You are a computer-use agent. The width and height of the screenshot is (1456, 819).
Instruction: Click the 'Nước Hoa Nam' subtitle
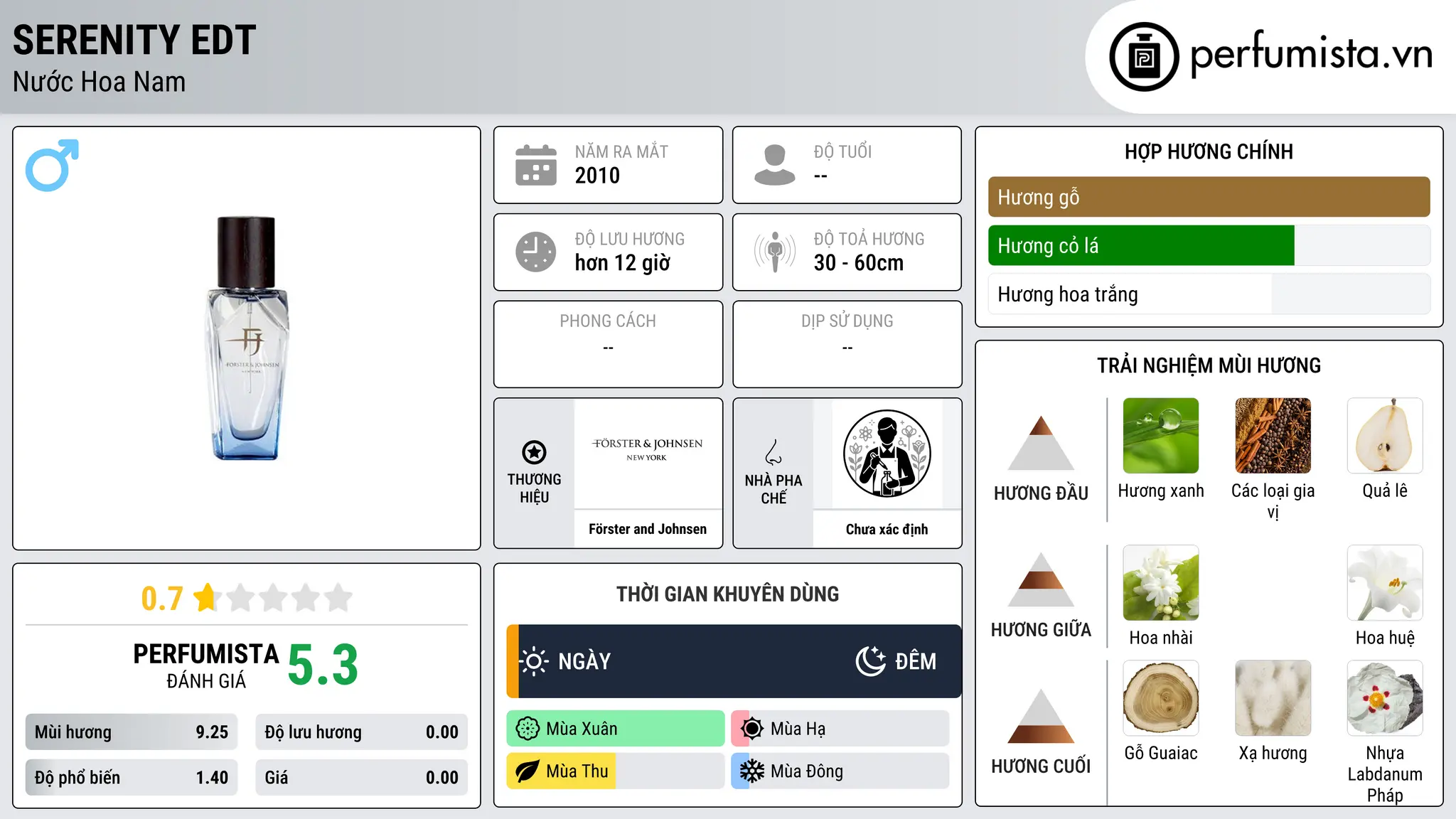[99, 82]
